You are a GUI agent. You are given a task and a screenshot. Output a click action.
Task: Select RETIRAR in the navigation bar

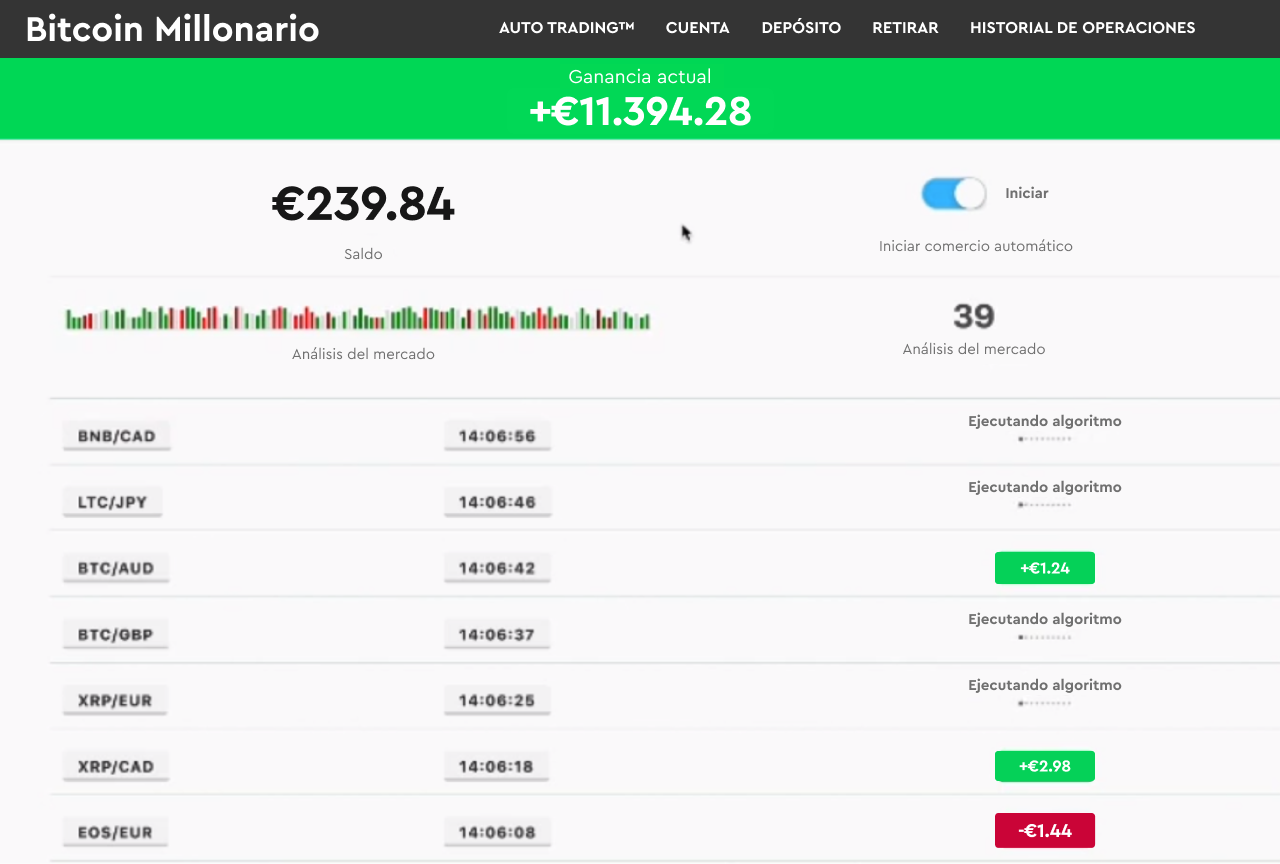click(905, 28)
